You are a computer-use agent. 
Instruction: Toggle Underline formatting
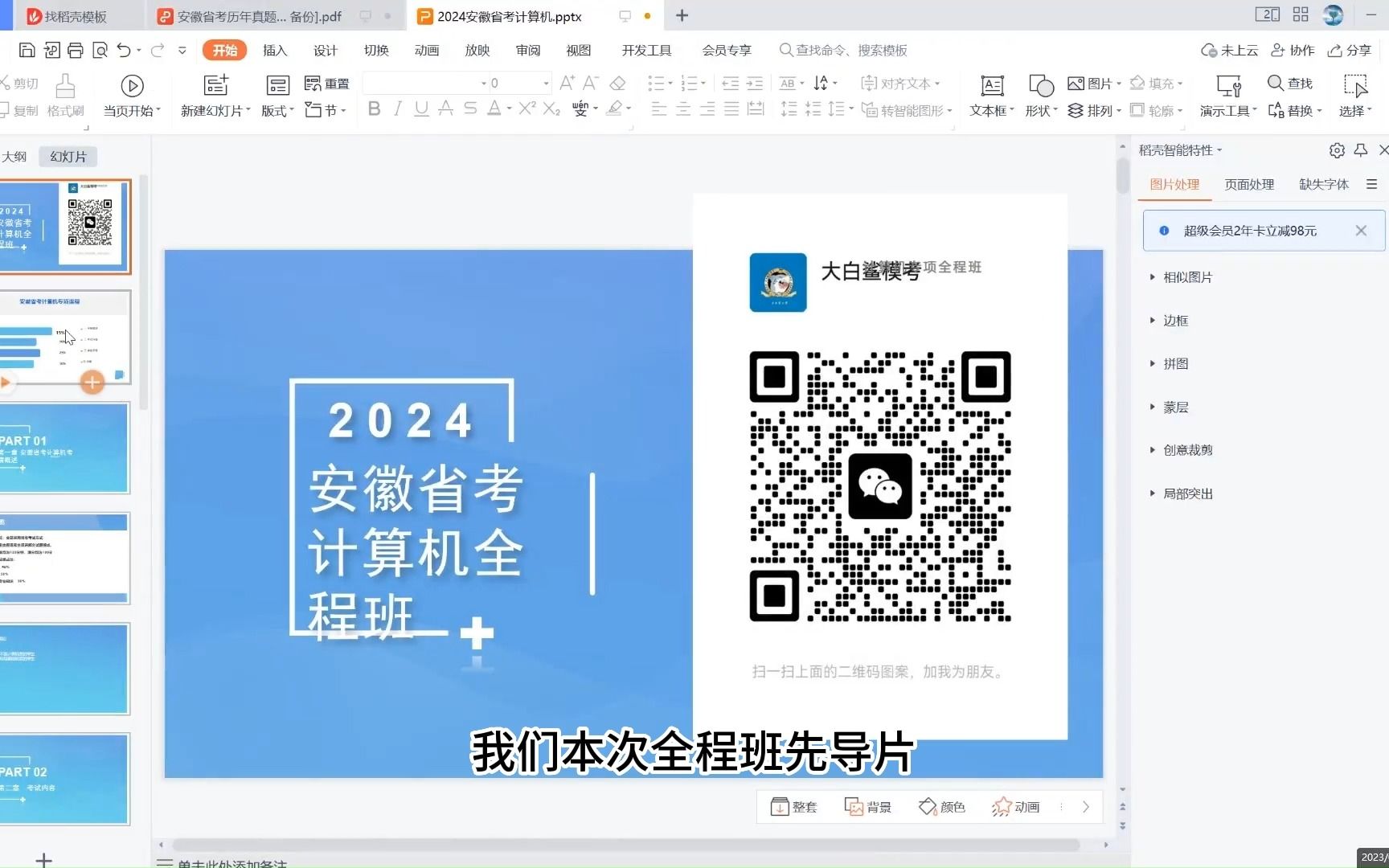pyautogui.click(x=421, y=108)
